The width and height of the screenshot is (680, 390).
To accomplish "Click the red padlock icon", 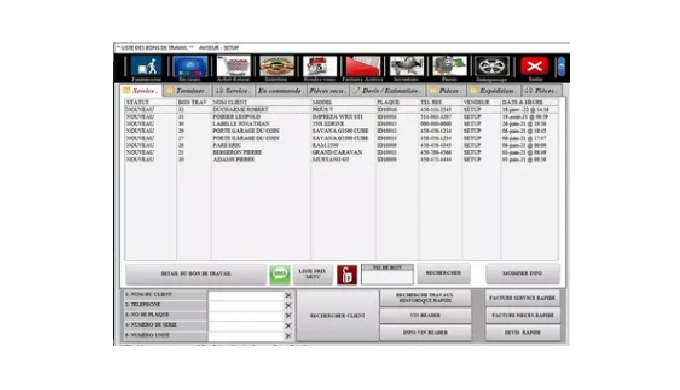I will click(x=347, y=275).
